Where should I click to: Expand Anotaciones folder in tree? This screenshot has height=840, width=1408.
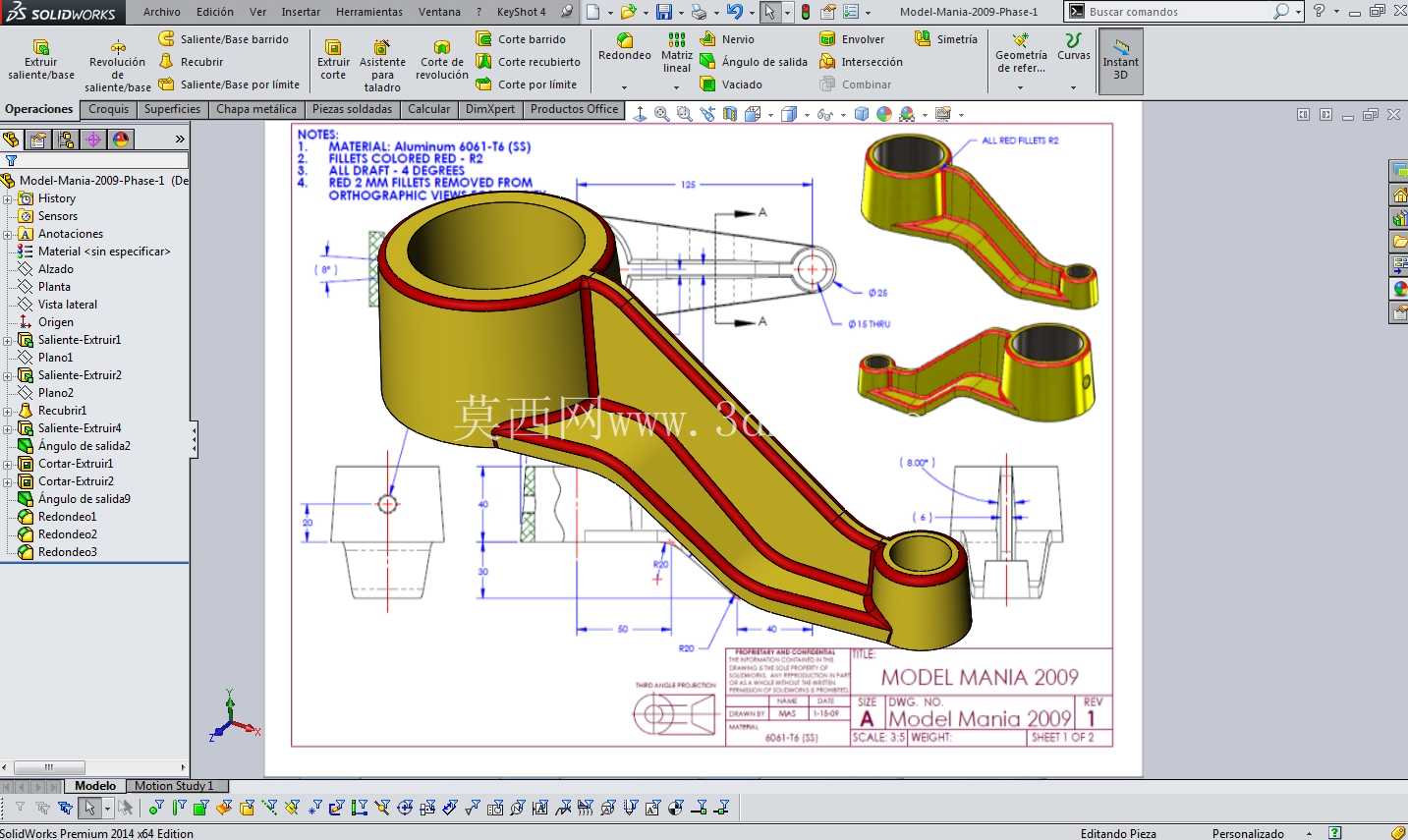[x=8, y=234]
